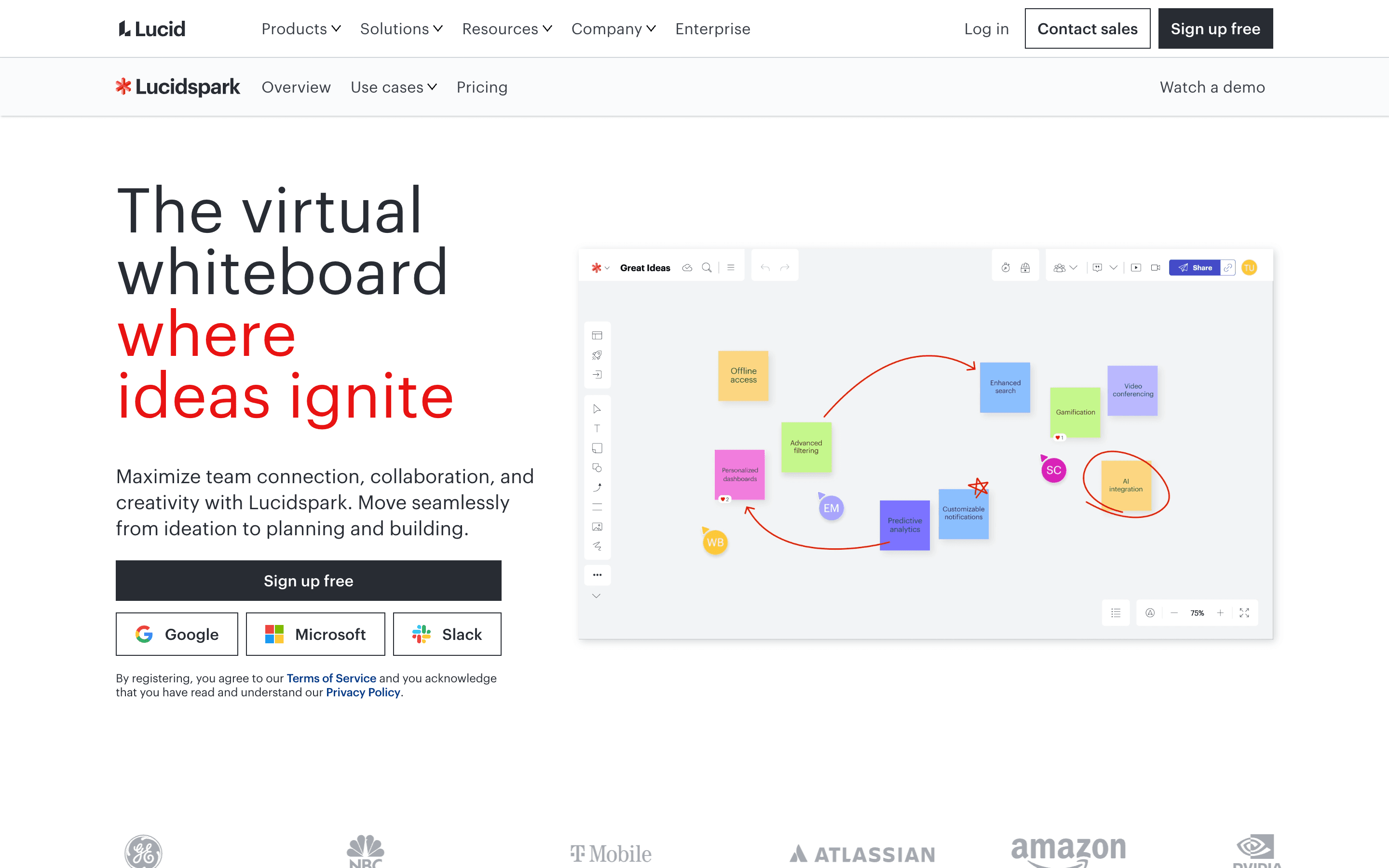Click the rocket icon in the left toolbar
Viewport: 1389px width, 868px height.
pyautogui.click(x=597, y=355)
